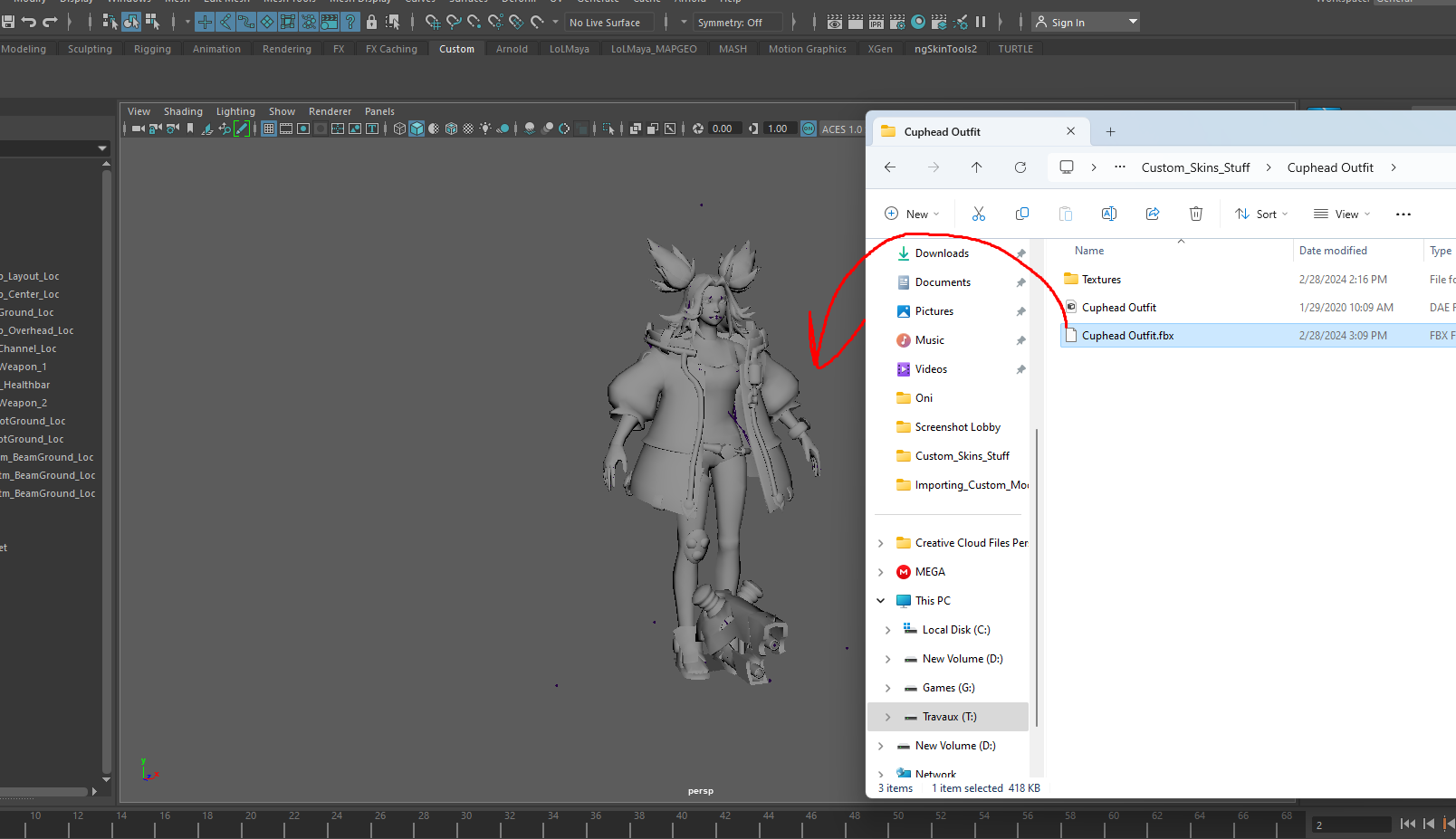Select the Cuphead Outfit.fbx file
This screenshot has width=1456, height=839.
click(1259, 336)
